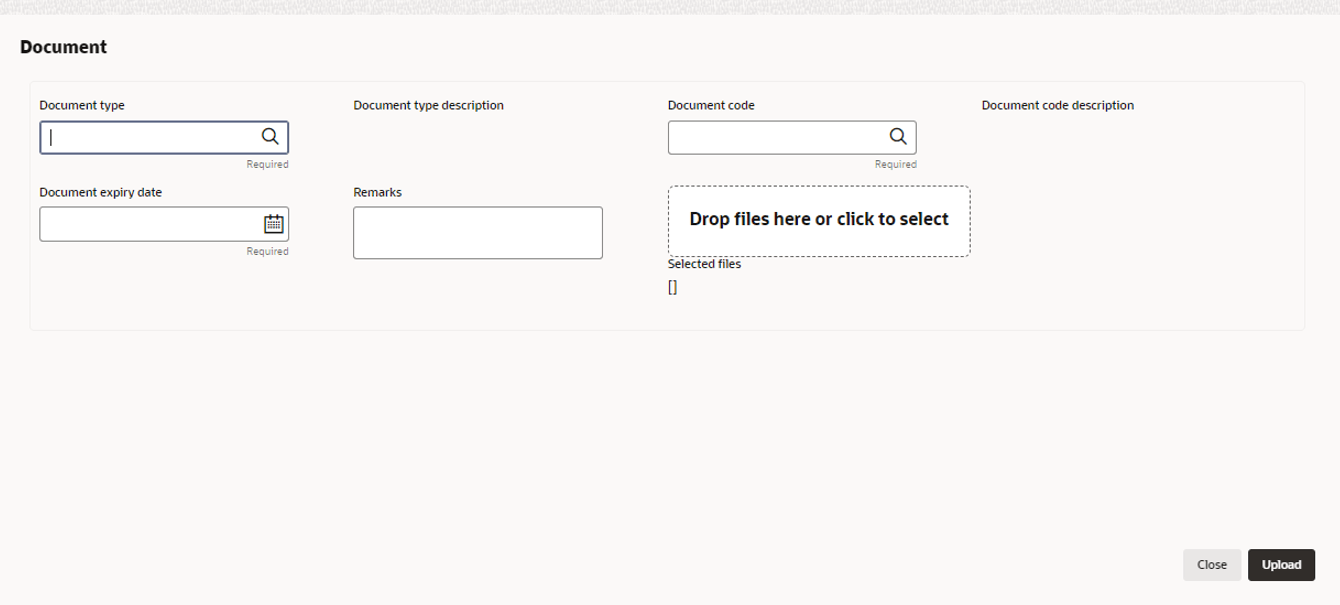
Task: Click the Selected files label
Action: pyautogui.click(x=704, y=265)
